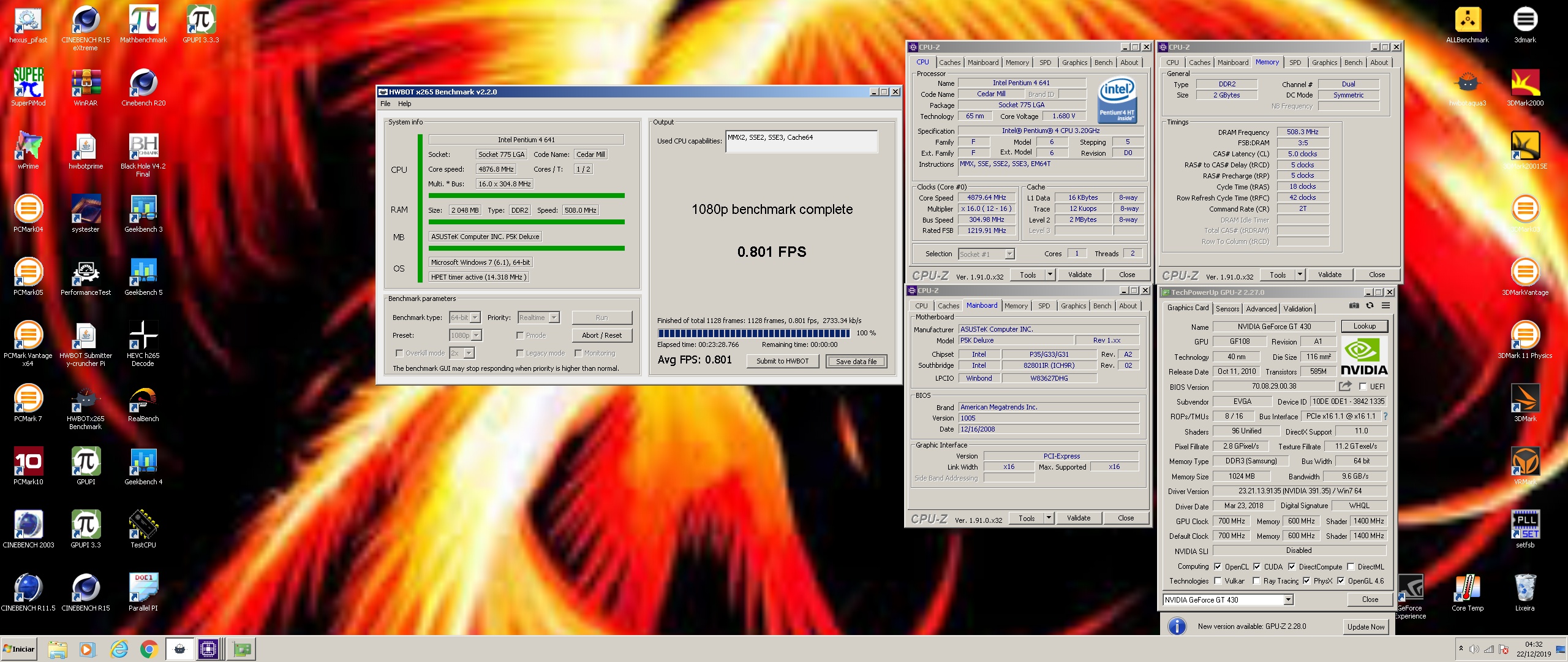The height and width of the screenshot is (662, 1568).
Task: Open the NVIDIA GeForce GT 430 GPU selector
Action: (1228, 600)
